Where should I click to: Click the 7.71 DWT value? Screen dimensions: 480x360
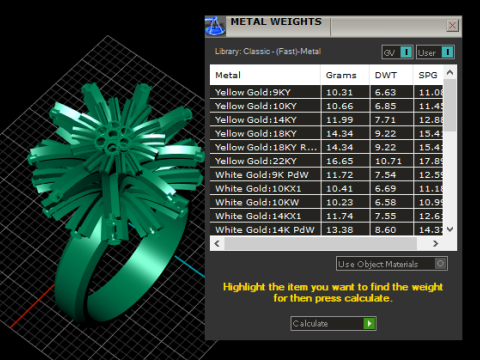click(385, 120)
